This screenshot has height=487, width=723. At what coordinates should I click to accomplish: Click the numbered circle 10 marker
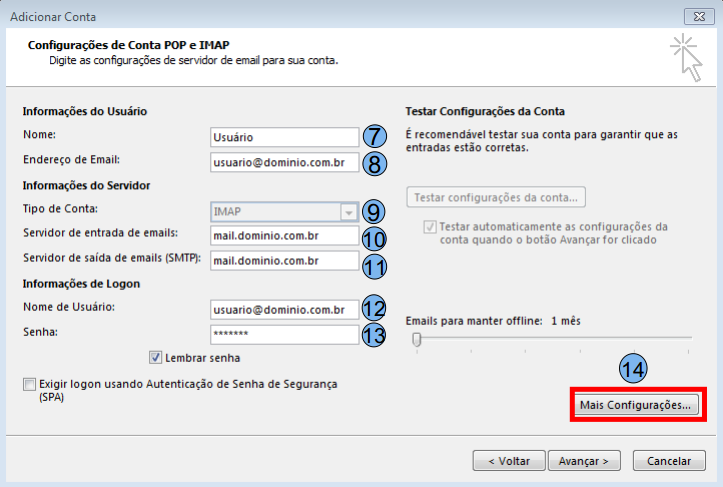tap(373, 238)
